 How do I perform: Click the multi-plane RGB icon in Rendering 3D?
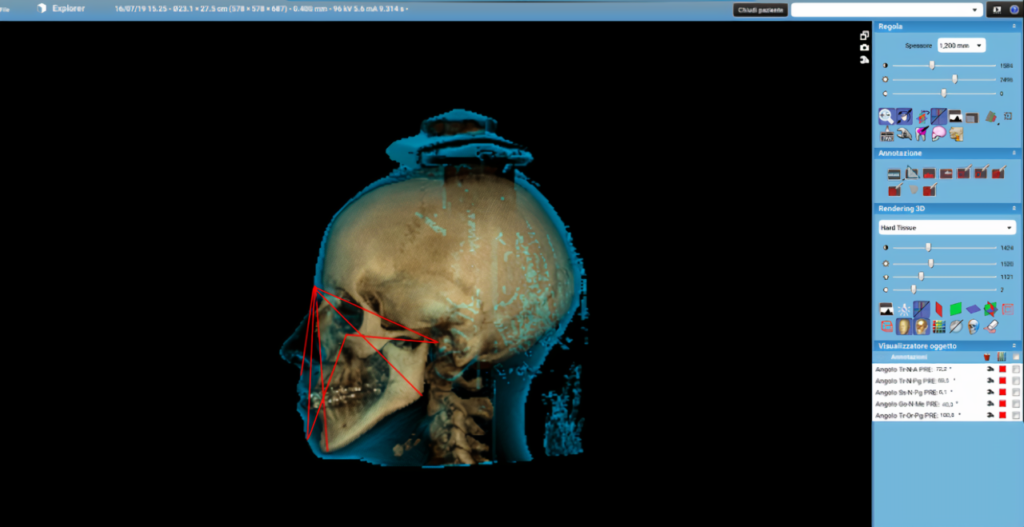(x=991, y=309)
